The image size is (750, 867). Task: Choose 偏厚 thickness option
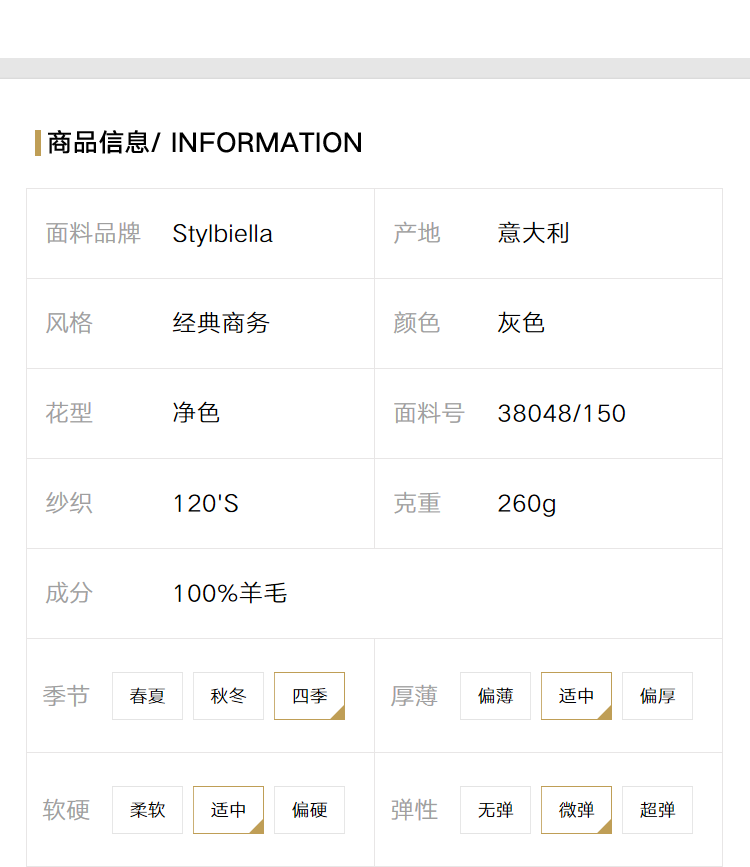(657, 696)
